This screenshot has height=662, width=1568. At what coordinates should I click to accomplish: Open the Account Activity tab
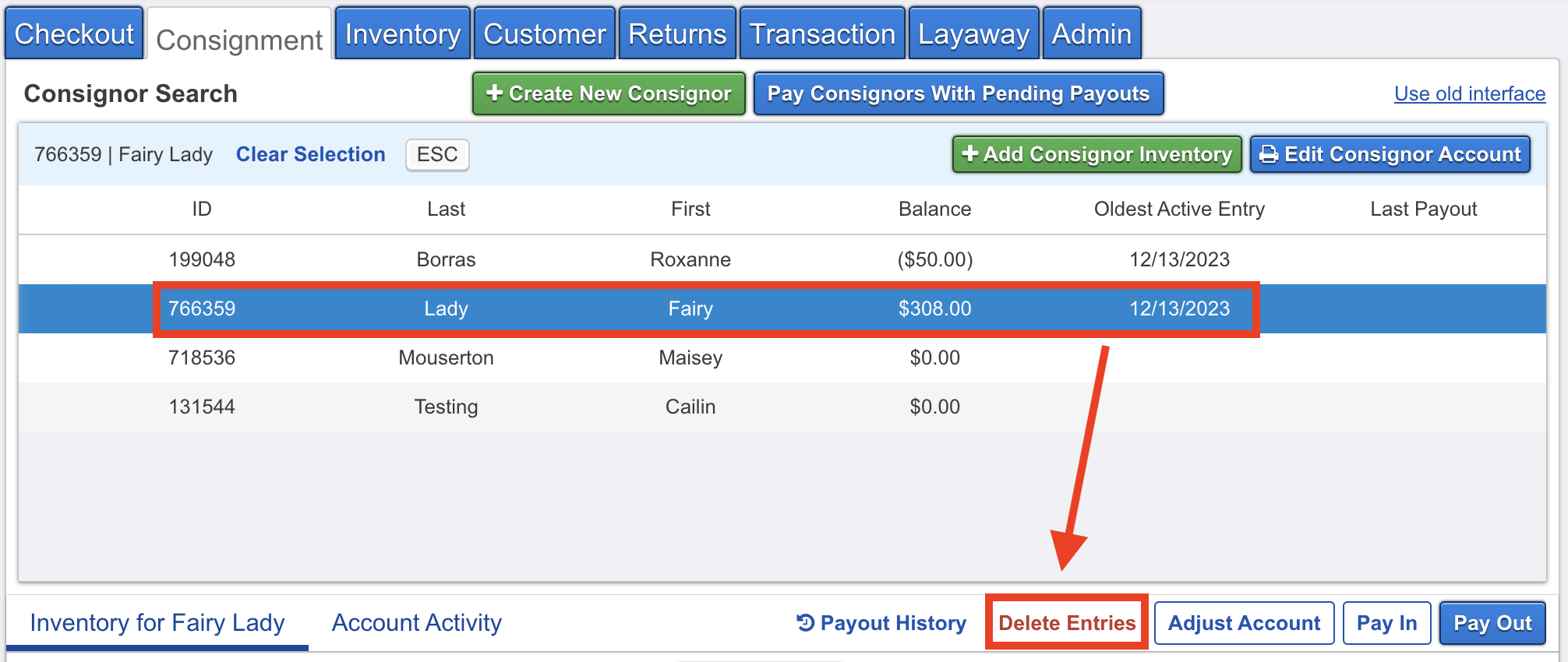[x=417, y=622]
